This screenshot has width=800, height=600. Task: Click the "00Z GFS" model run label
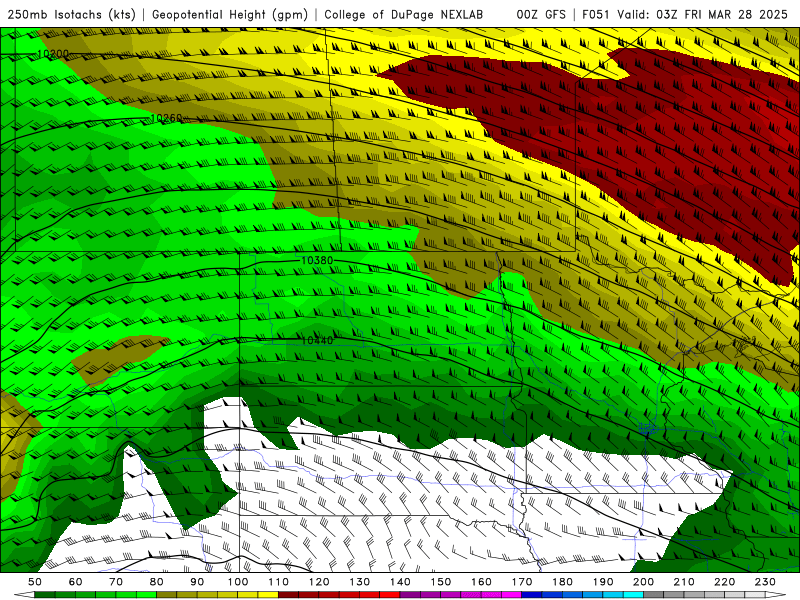(541, 14)
